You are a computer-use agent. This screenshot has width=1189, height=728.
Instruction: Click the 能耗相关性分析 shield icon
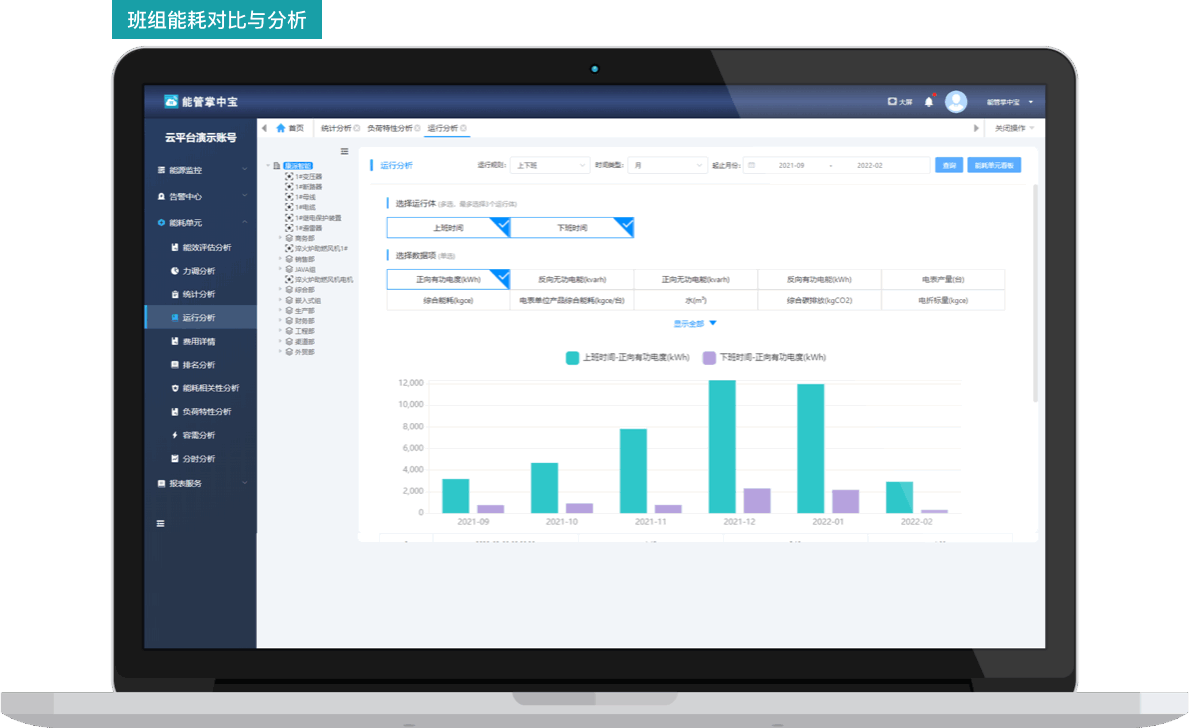(x=175, y=388)
